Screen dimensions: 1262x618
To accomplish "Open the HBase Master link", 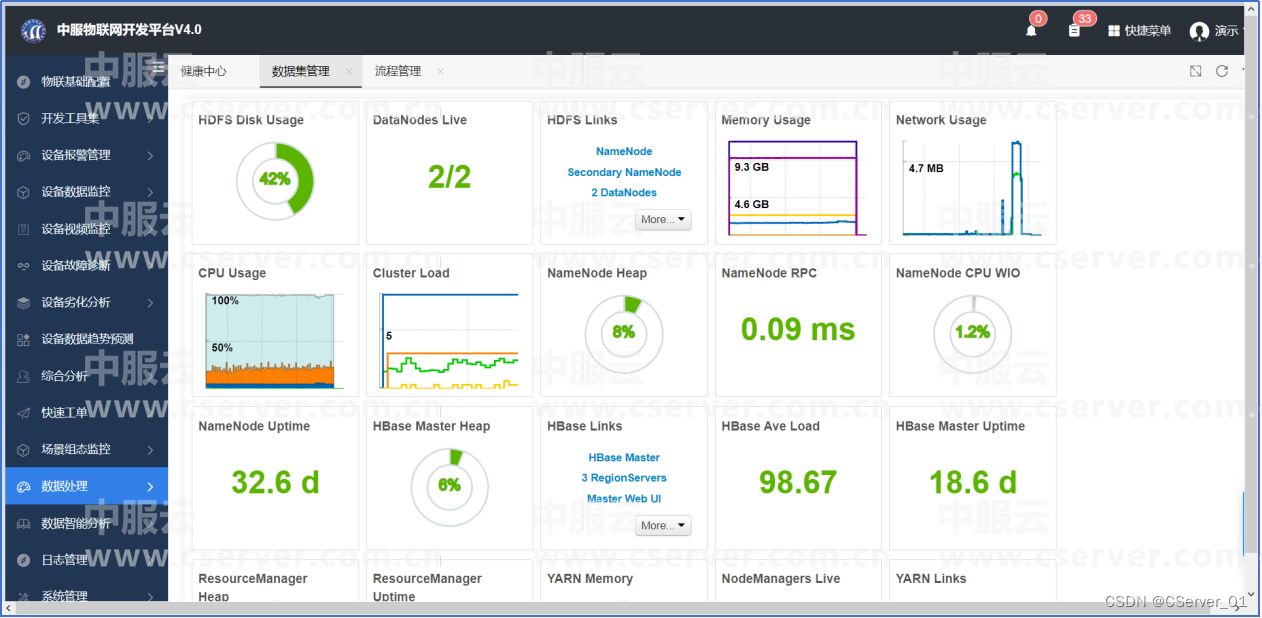I will 624,457.
